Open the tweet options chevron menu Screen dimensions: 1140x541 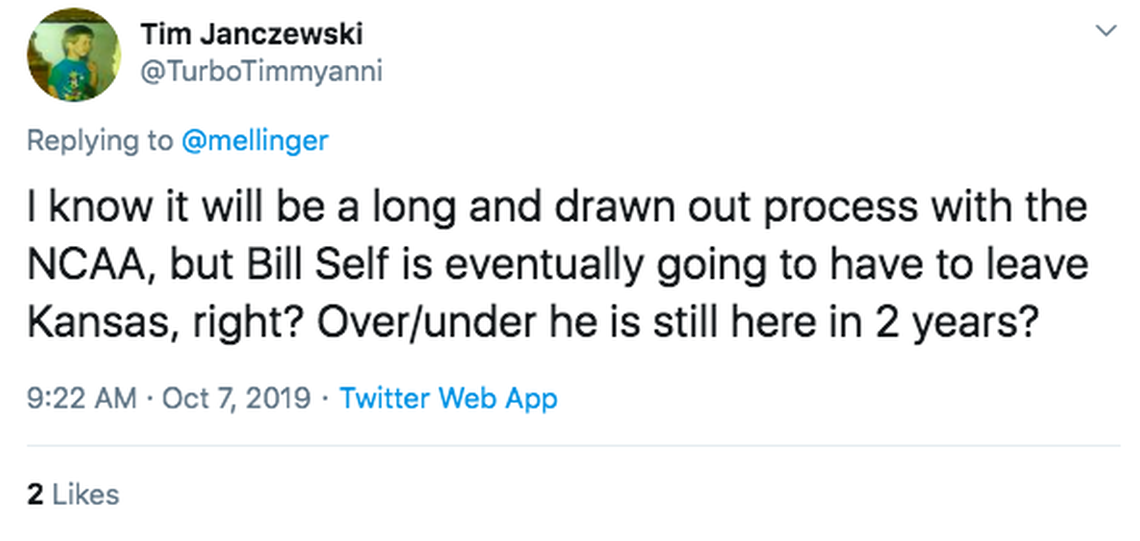pos(1106,32)
